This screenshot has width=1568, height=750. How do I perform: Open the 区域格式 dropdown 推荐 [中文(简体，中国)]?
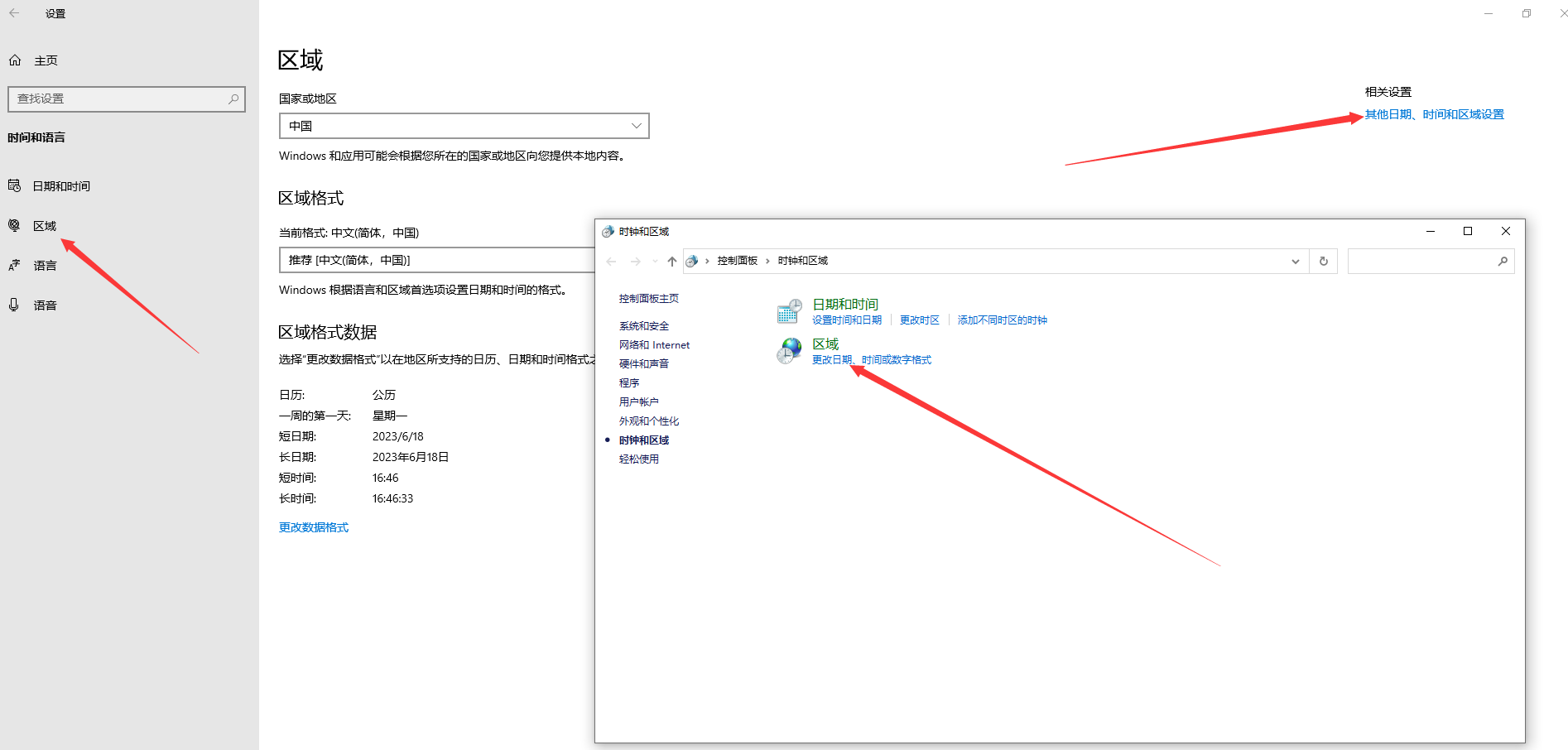tap(437, 260)
